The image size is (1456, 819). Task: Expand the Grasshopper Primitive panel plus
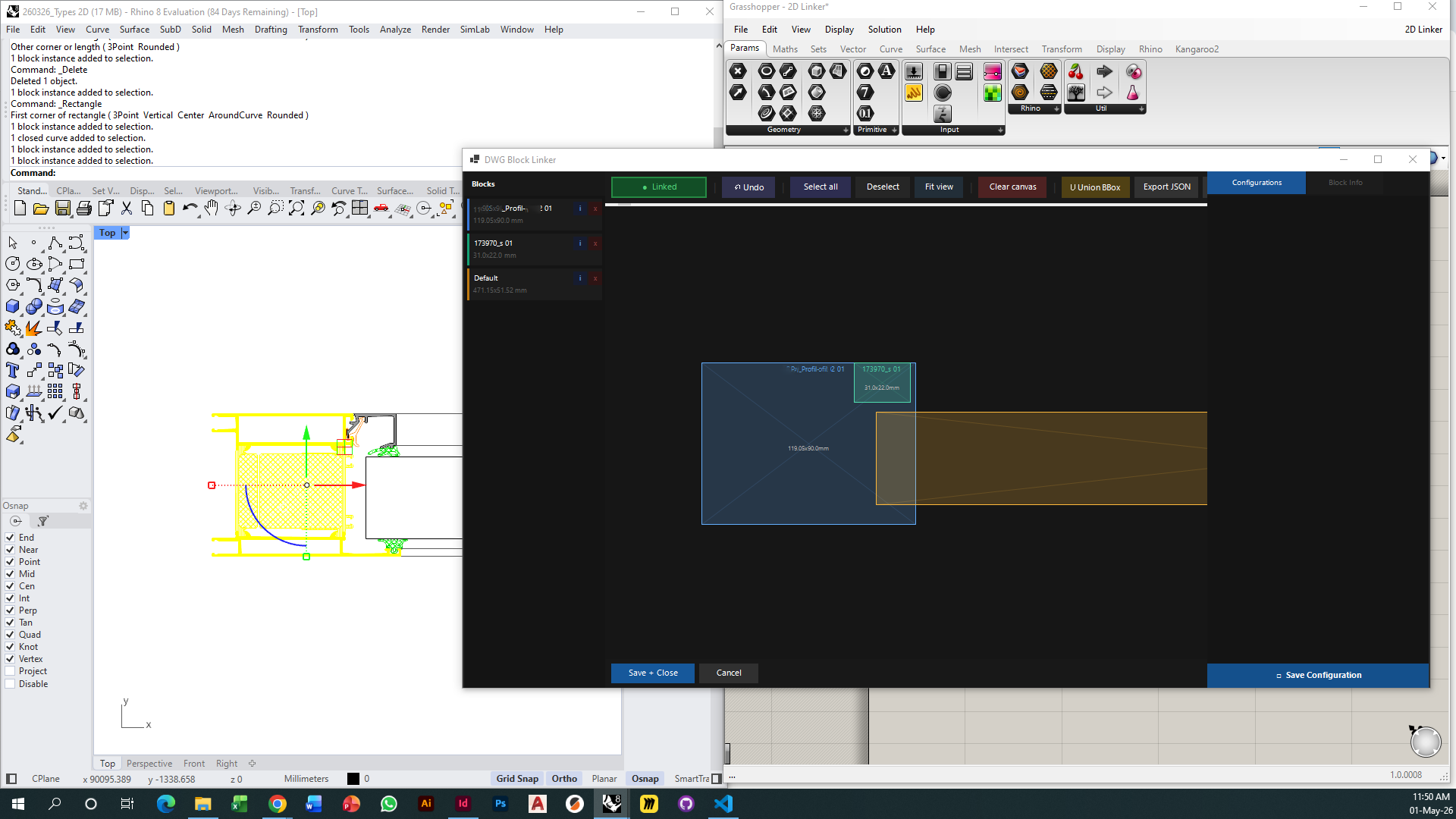pos(894,130)
